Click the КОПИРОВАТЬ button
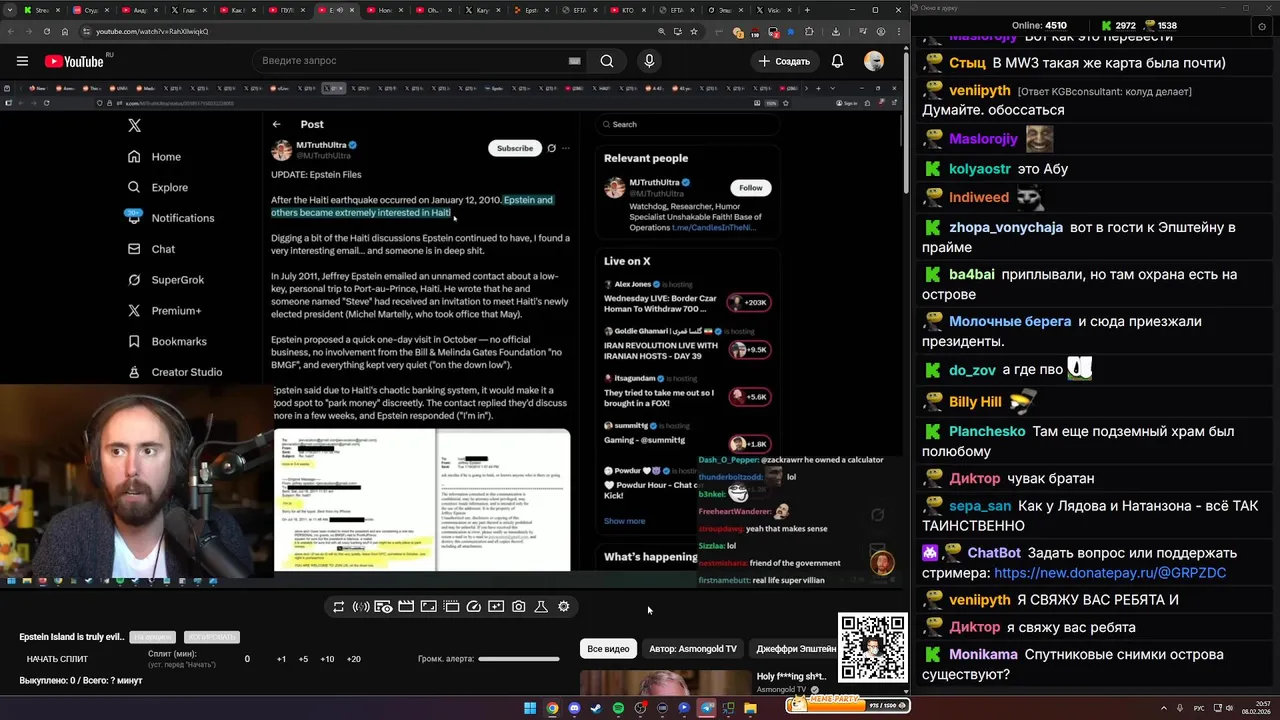This screenshot has height=720, width=1280. 212,637
